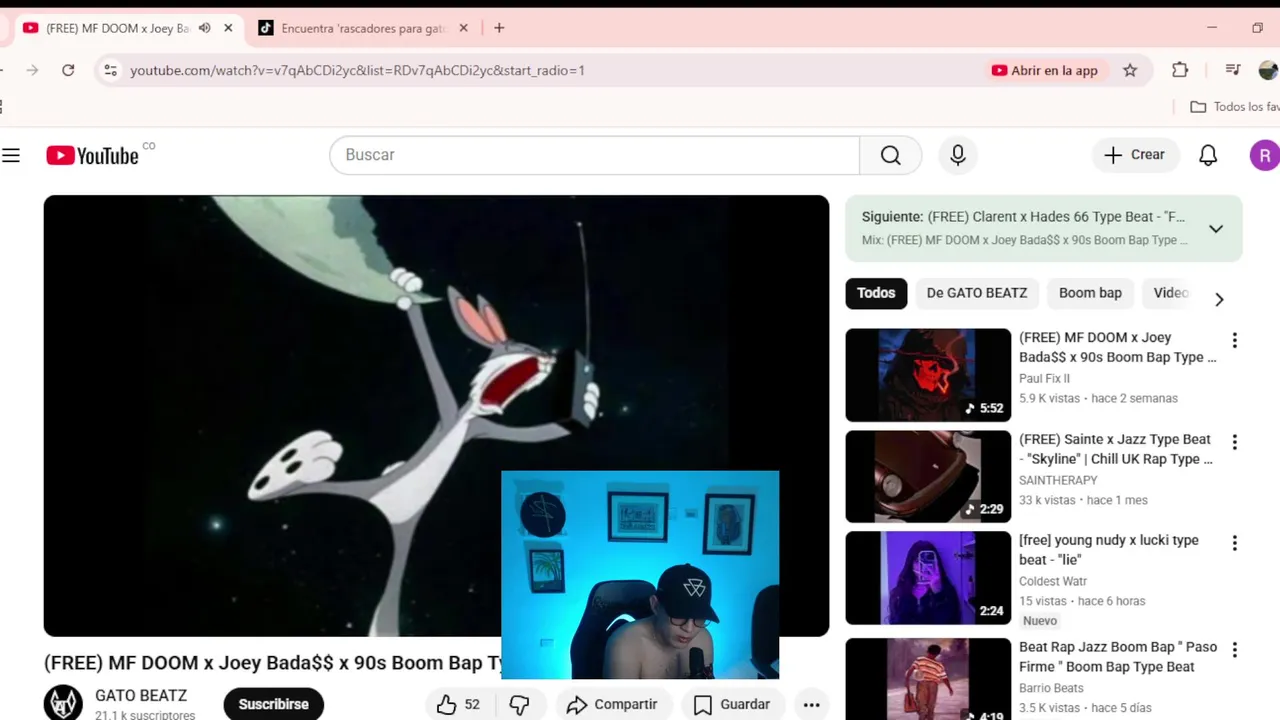
Task: Close the MF DOOM YouTube tab
Action: tap(228, 28)
